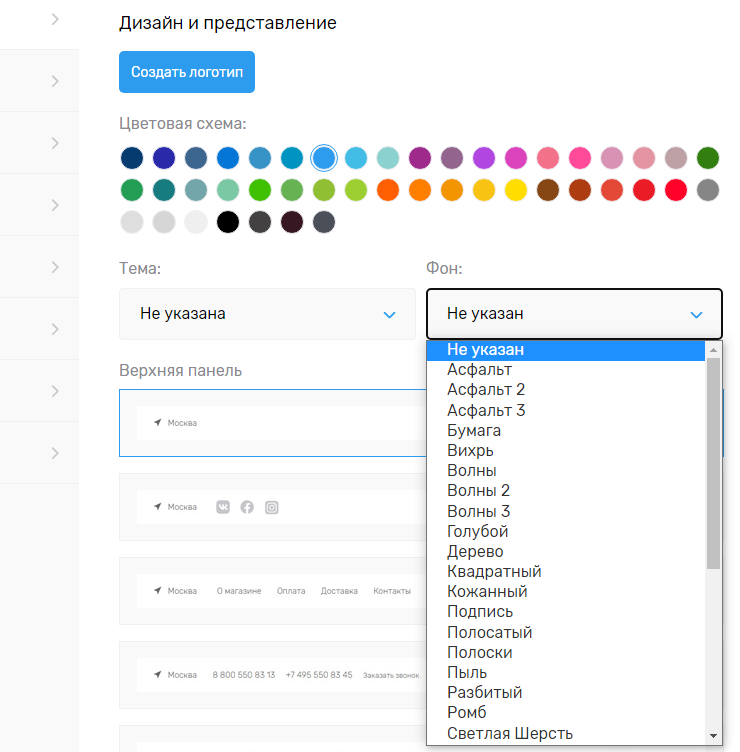
Task: Click the Создать логотип button
Action: pos(187,72)
